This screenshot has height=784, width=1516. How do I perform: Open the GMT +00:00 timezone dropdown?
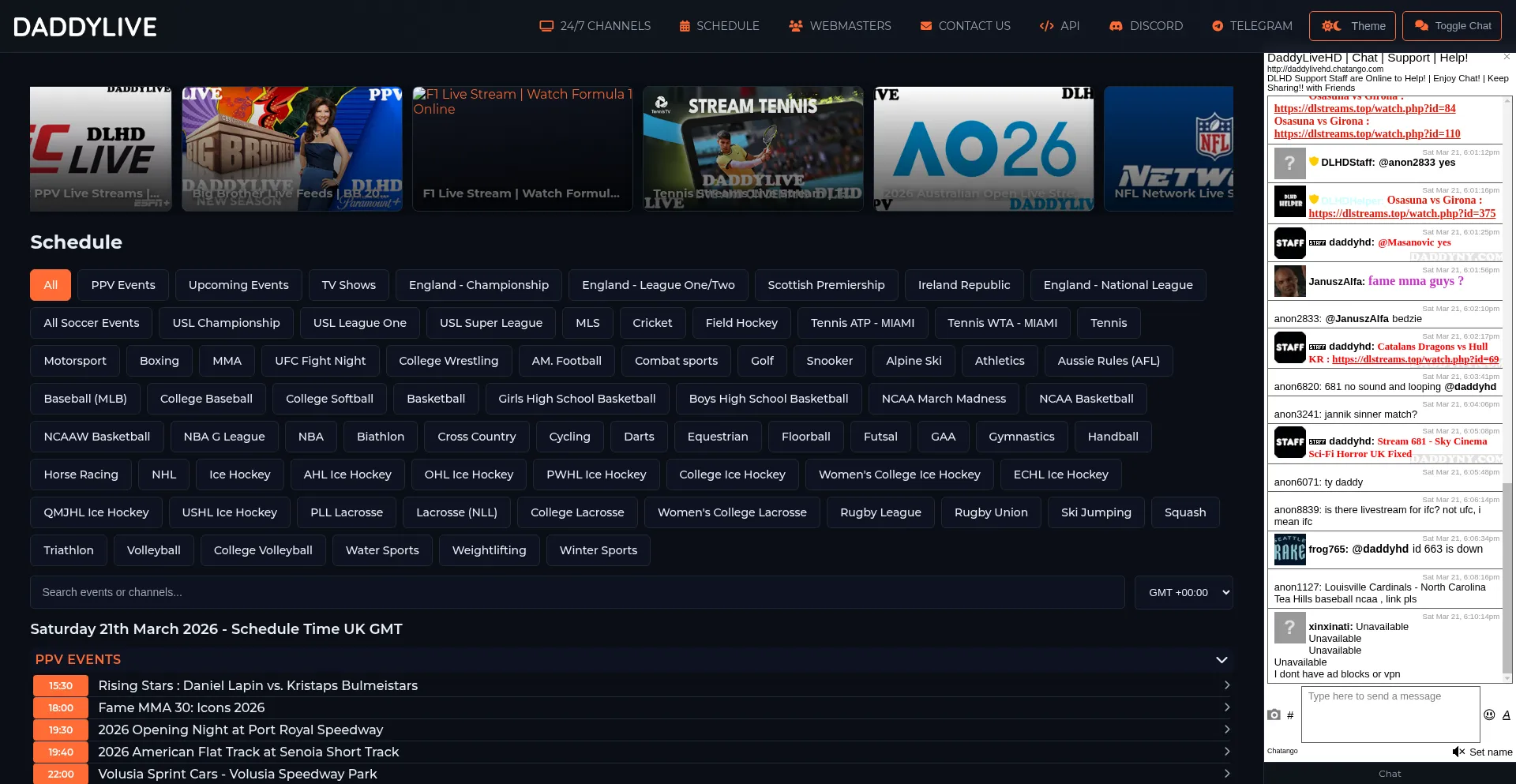tap(1184, 592)
